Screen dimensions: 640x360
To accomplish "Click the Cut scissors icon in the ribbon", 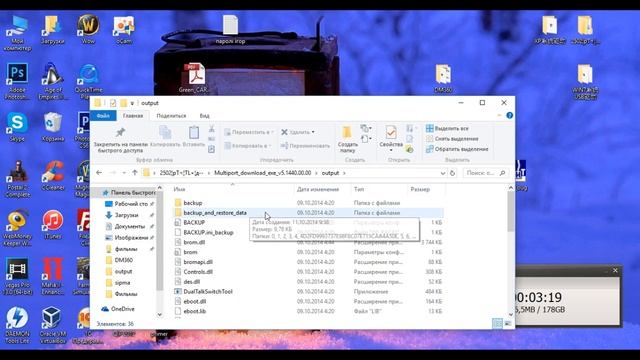I will 211,129.
